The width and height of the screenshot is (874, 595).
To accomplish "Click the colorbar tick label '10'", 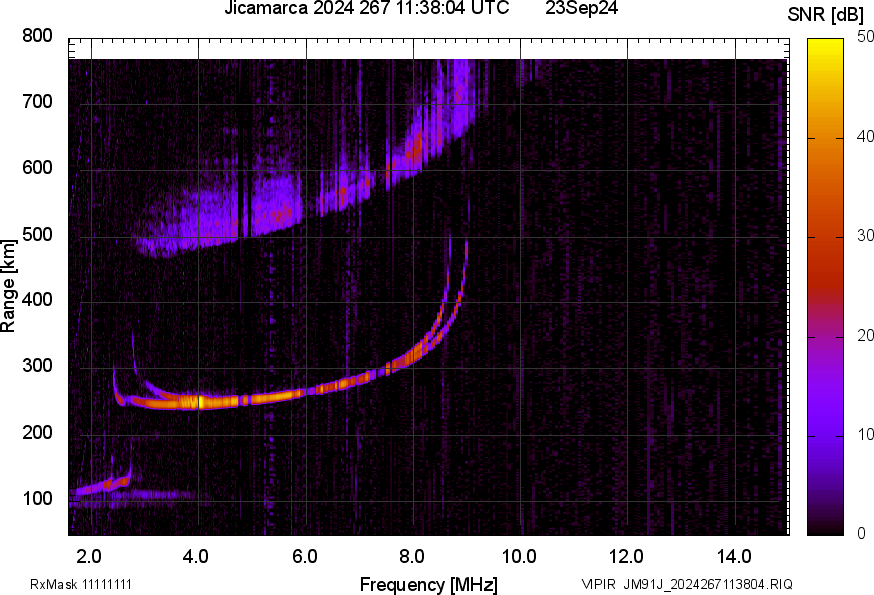I will point(865,434).
